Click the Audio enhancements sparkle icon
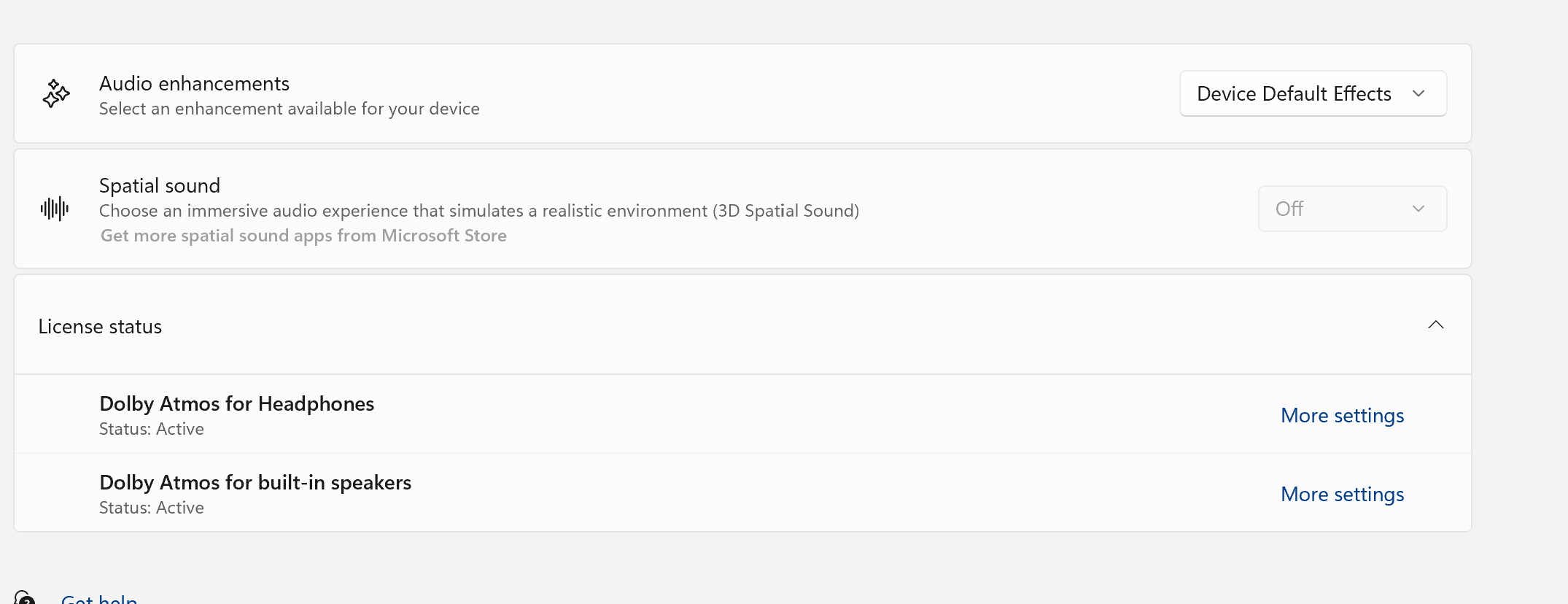The image size is (1568, 604). point(55,93)
